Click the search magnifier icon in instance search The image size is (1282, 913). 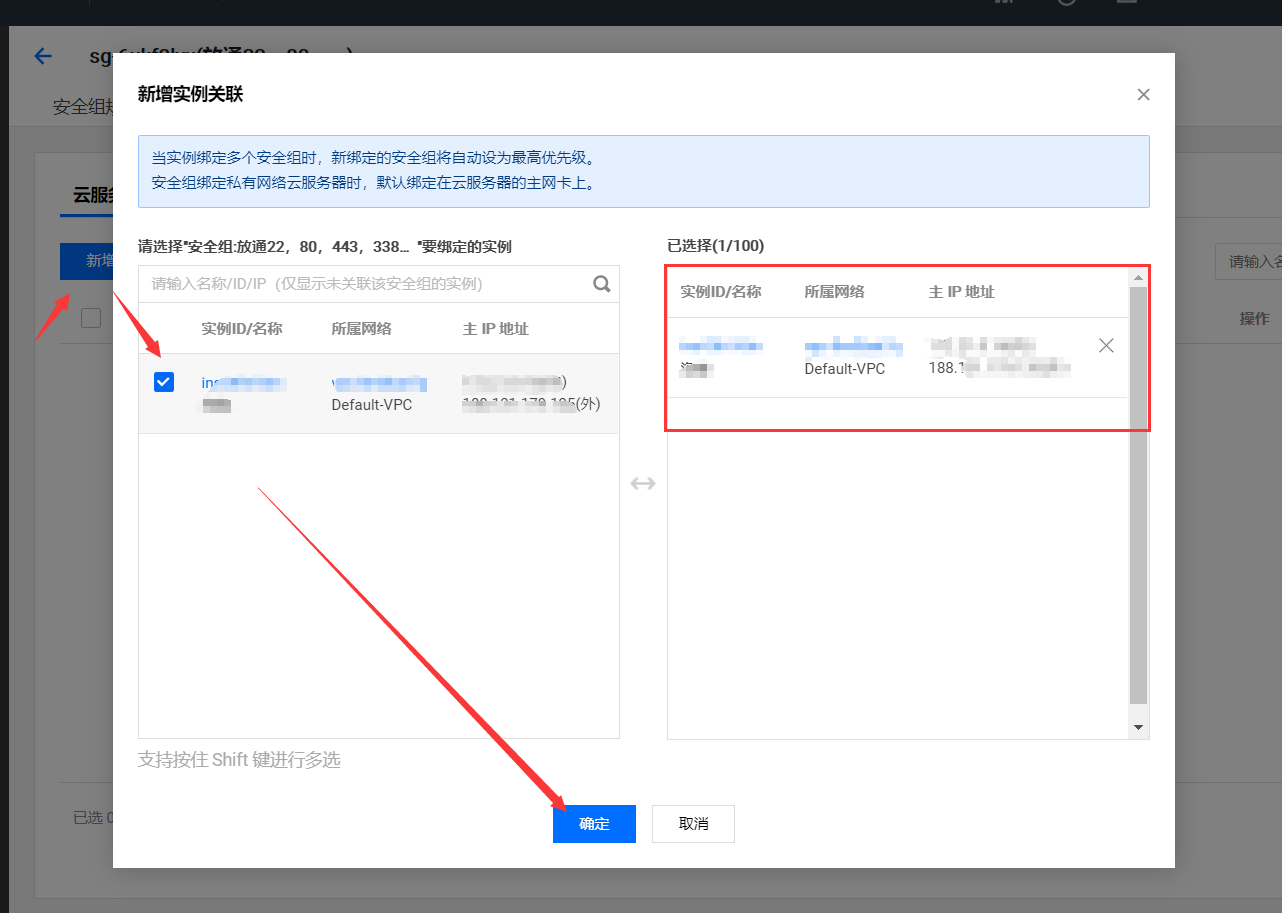[602, 284]
